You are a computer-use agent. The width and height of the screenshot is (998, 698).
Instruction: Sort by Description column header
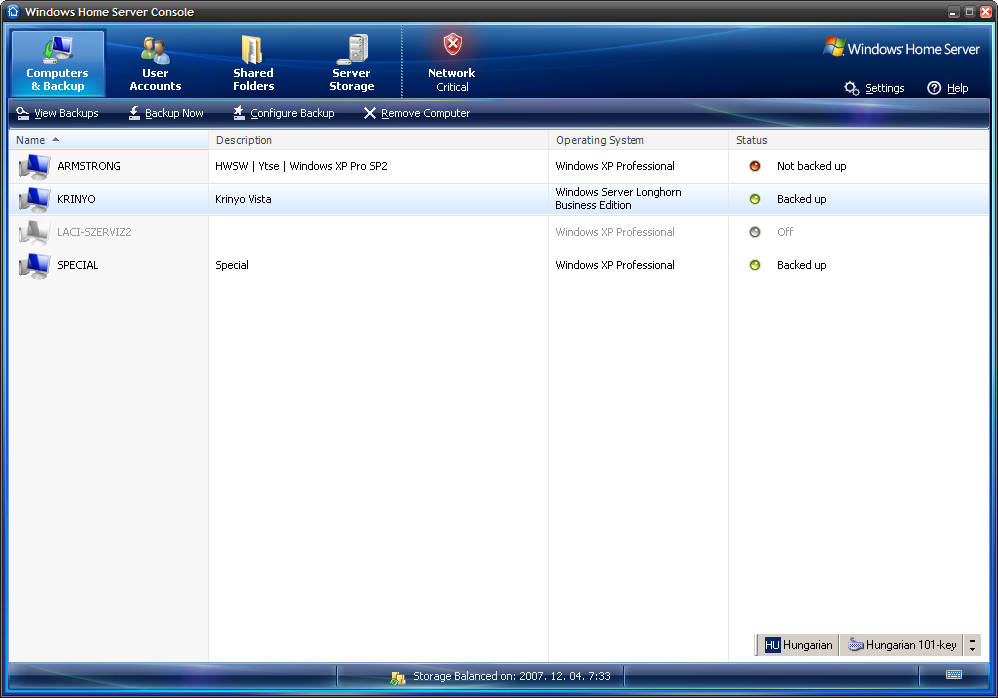[x=378, y=140]
